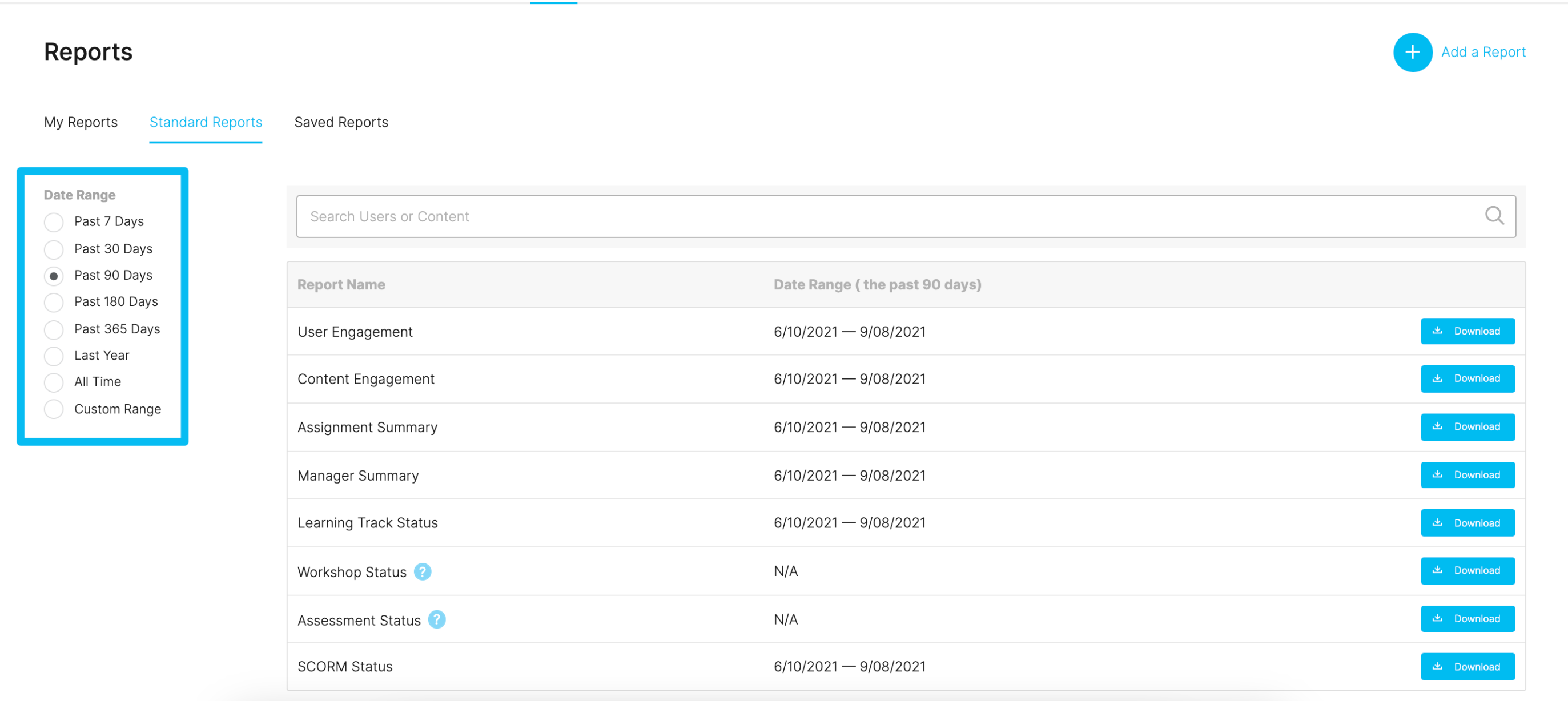Viewport: 1568px width, 701px height.
Task: Select the Last Year radio button
Action: [54, 356]
